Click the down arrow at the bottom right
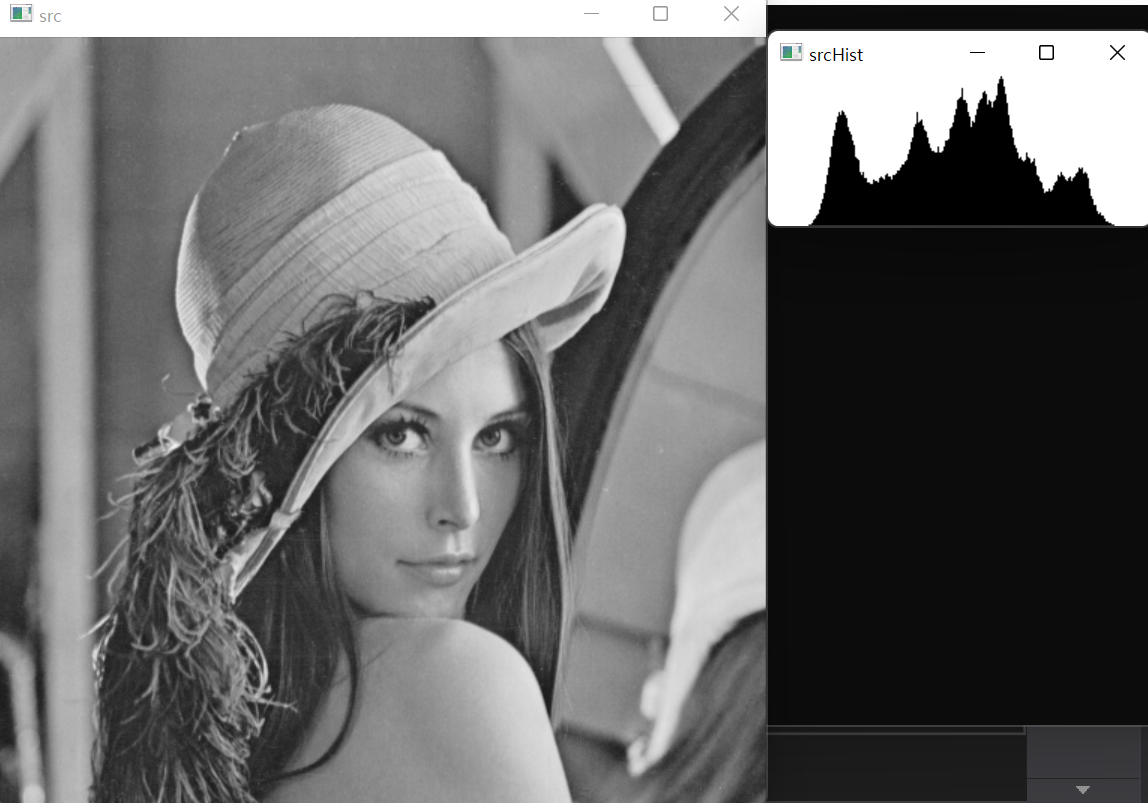Image resolution: width=1148 pixels, height=803 pixels. [x=1083, y=790]
